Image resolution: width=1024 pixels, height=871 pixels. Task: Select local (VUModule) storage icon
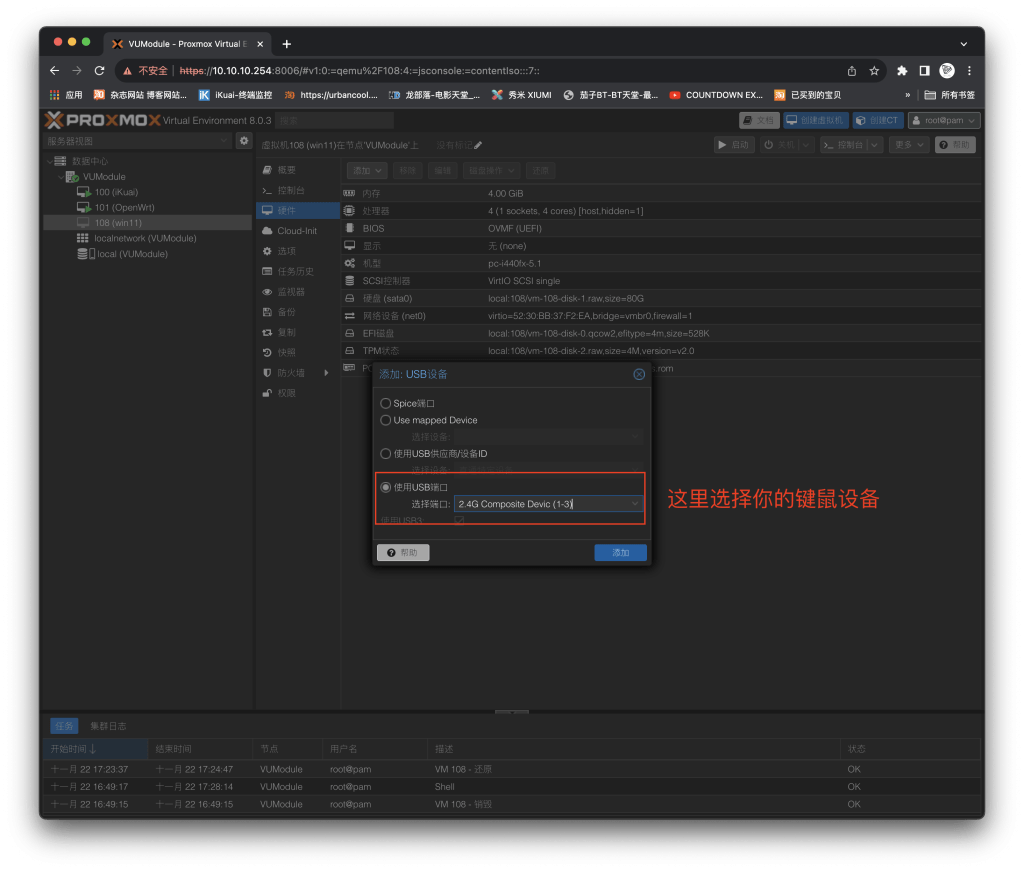pyautogui.click(x=83, y=254)
